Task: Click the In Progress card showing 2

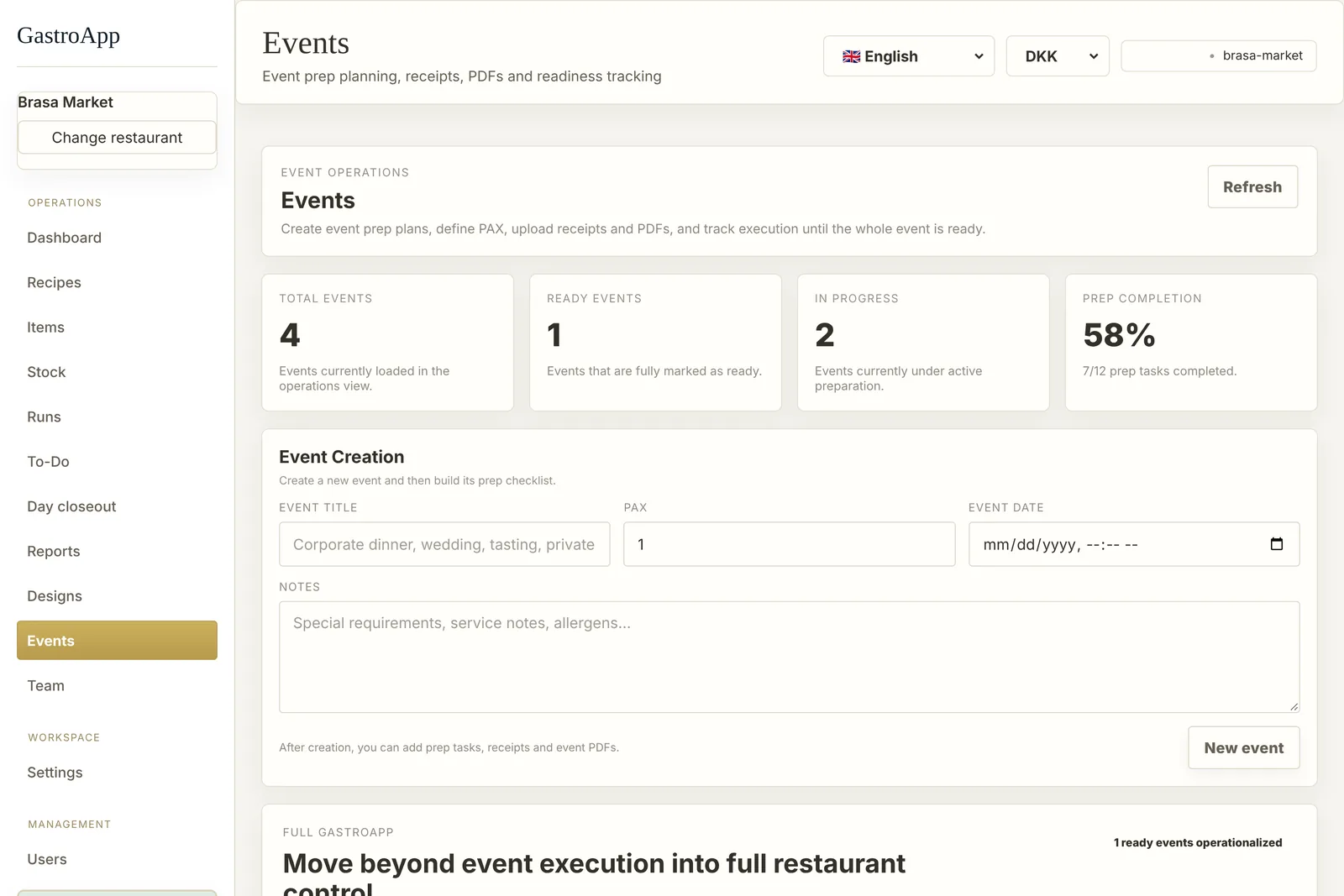Action: point(923,343)
